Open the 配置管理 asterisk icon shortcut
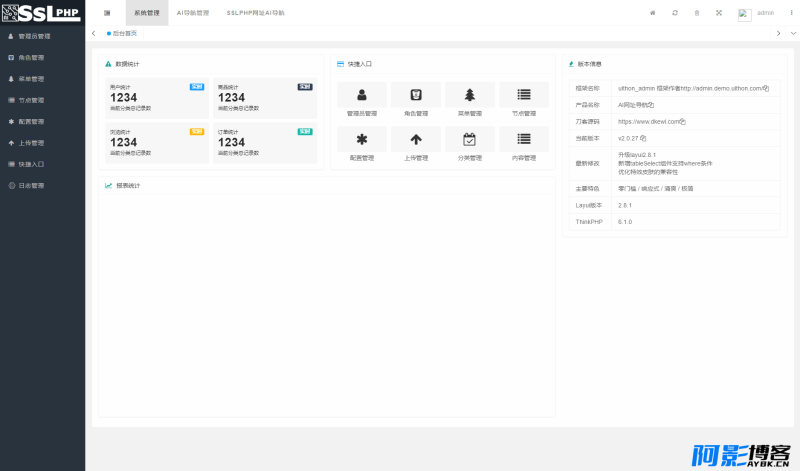Image resolution: width=800 pixels, height=471 pixels. 362,139
